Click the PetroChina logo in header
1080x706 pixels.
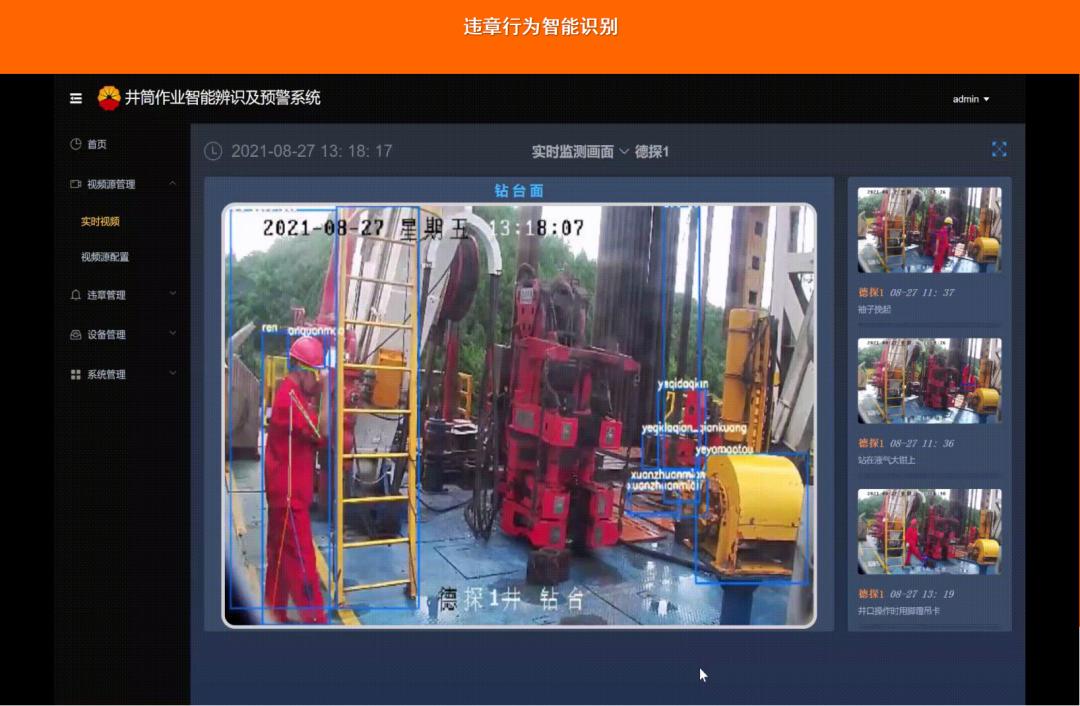(x=109, y=98)
